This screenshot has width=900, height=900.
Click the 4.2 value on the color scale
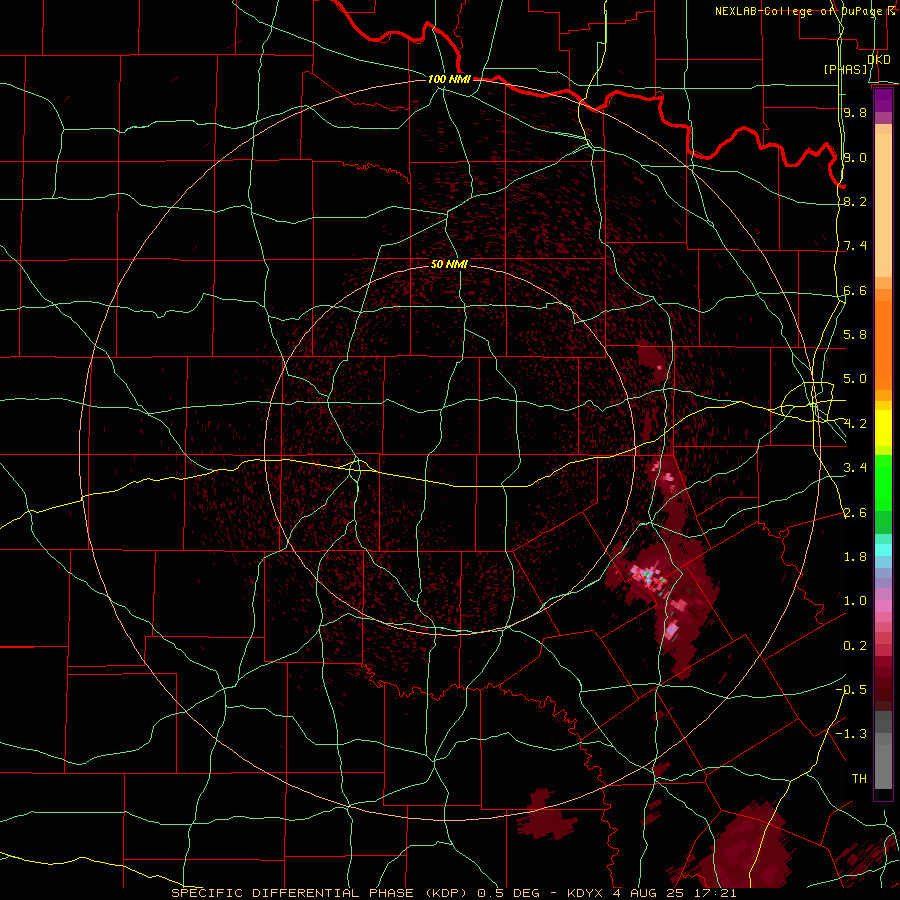pyautogui.click(x=855, y=424)
